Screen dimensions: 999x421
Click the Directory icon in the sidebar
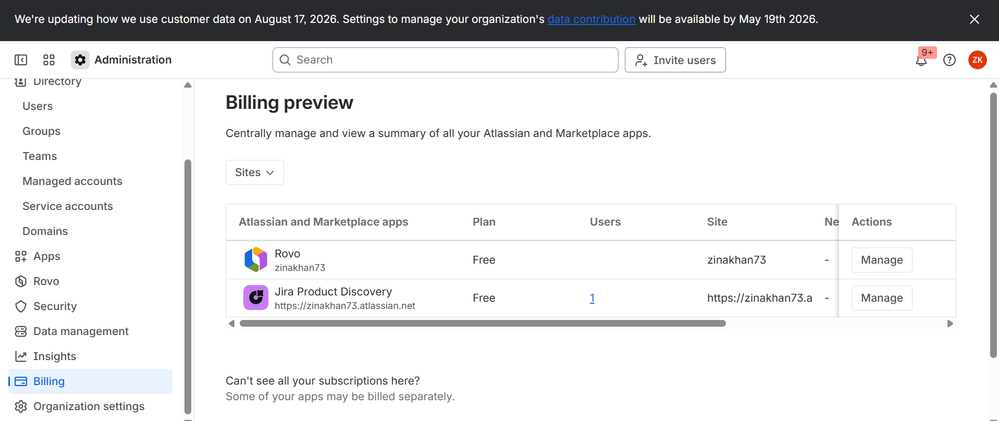point(21,82)
